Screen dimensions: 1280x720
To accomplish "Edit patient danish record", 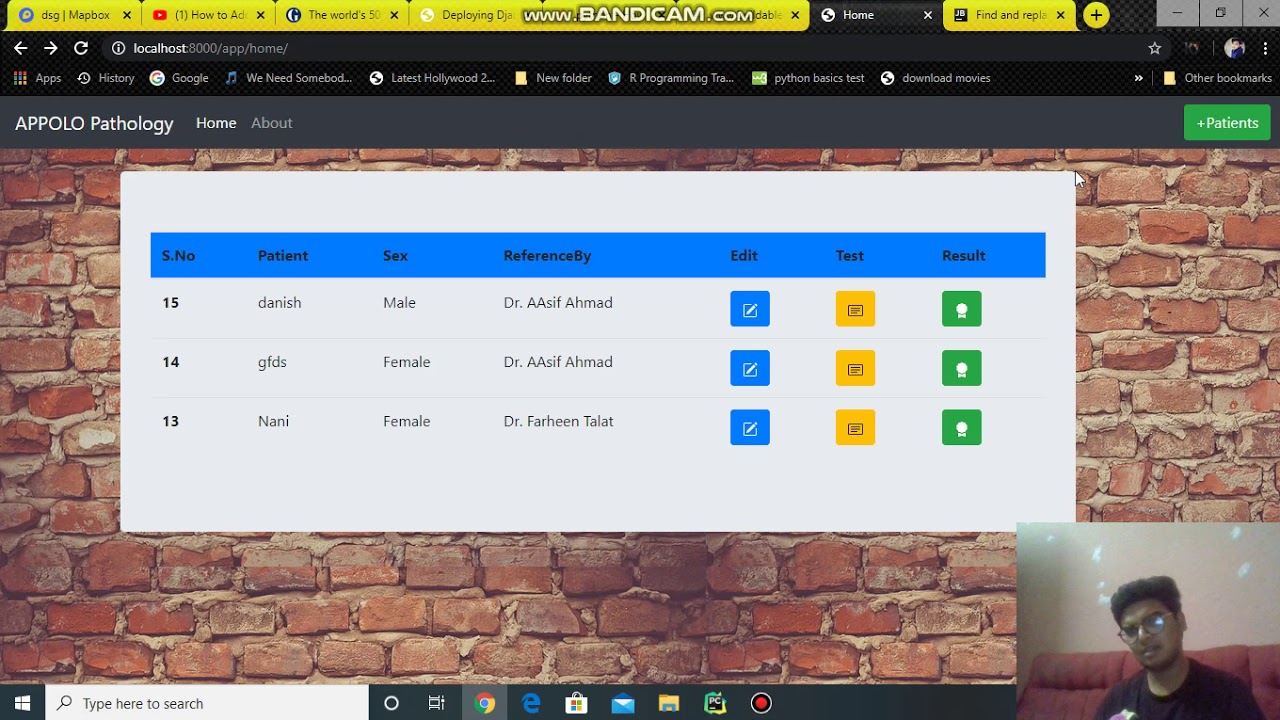I will pyautogui.click(x=750, y=309).
